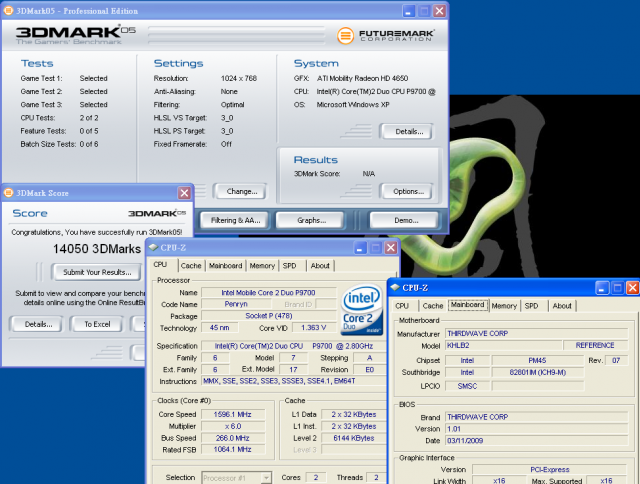Click the 14050 3DMarks score text

(97, 249)
